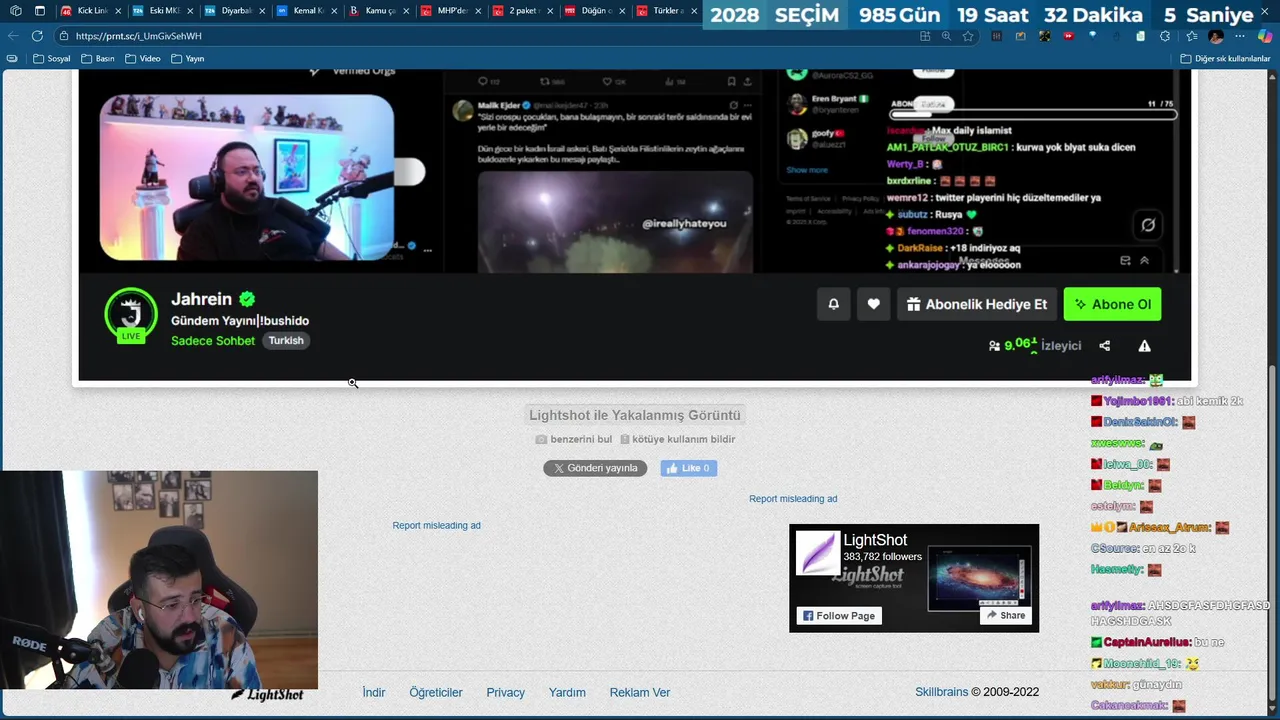Open the Edge workspaces icon
The width and height of the screenshot is (1280, 720).
click(16, 11)
